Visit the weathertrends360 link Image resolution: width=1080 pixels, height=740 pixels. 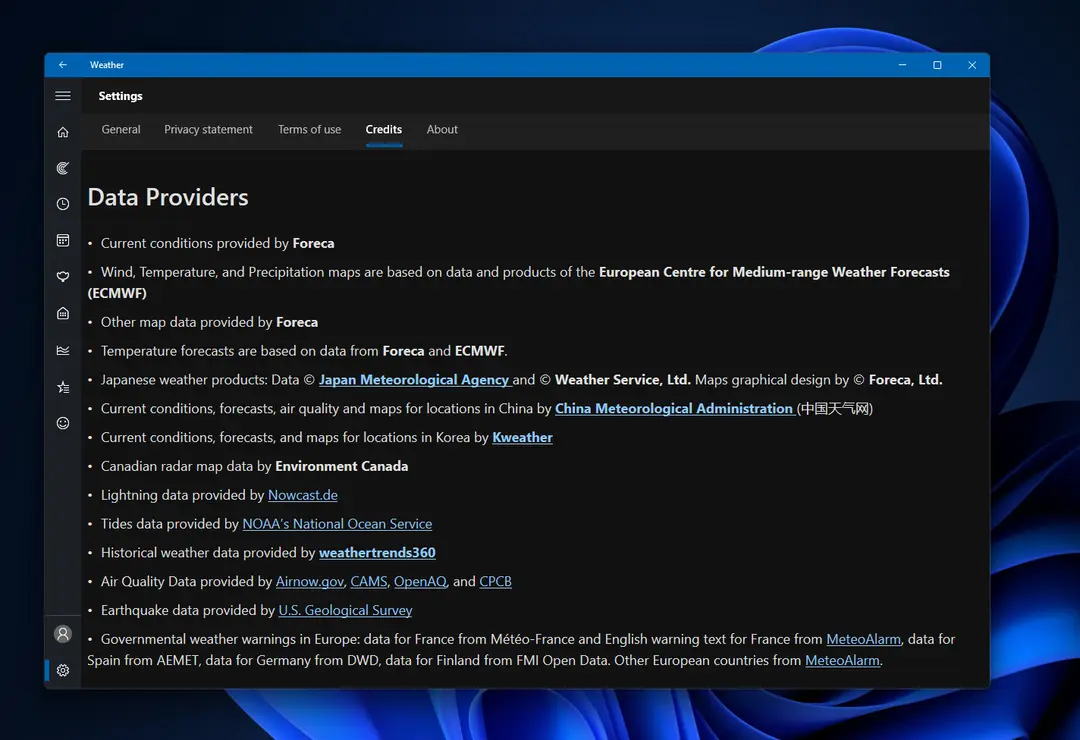coord(377,553)
